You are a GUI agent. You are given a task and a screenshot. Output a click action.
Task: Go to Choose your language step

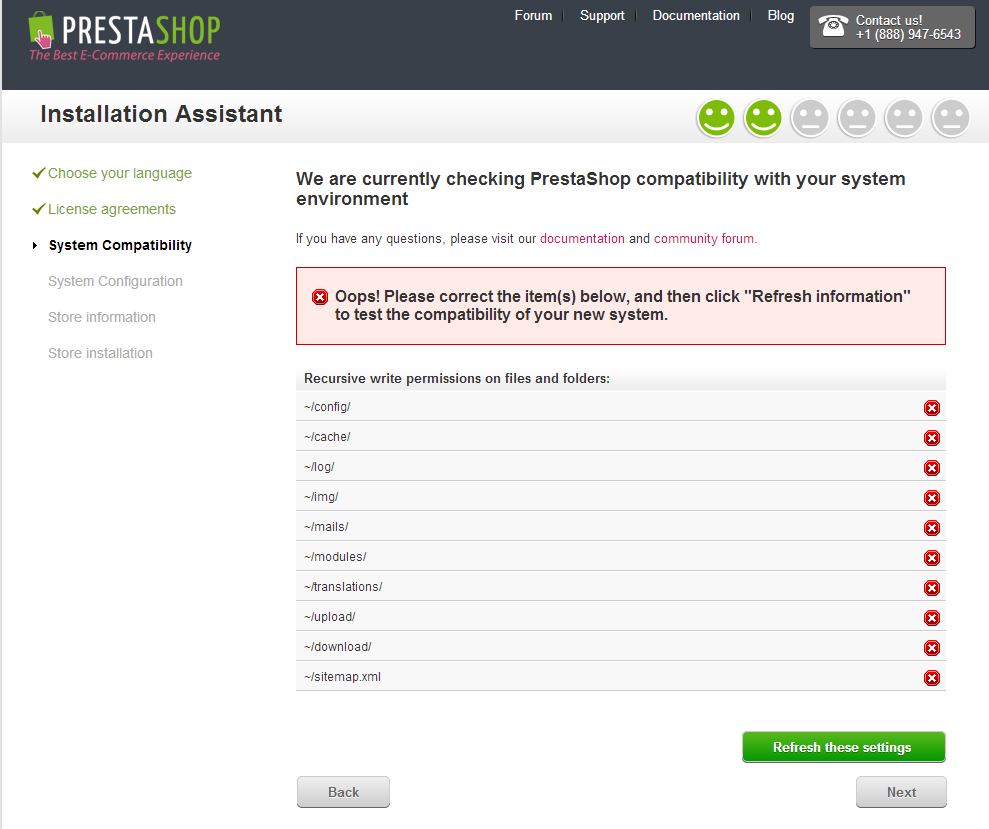click(120, 173)
